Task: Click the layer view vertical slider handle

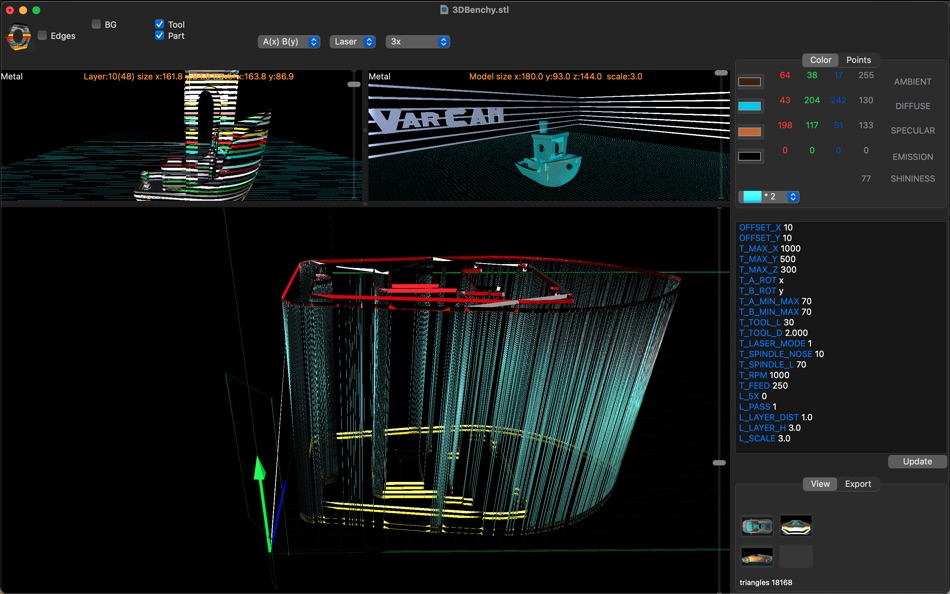Action: tap(354, 85)
